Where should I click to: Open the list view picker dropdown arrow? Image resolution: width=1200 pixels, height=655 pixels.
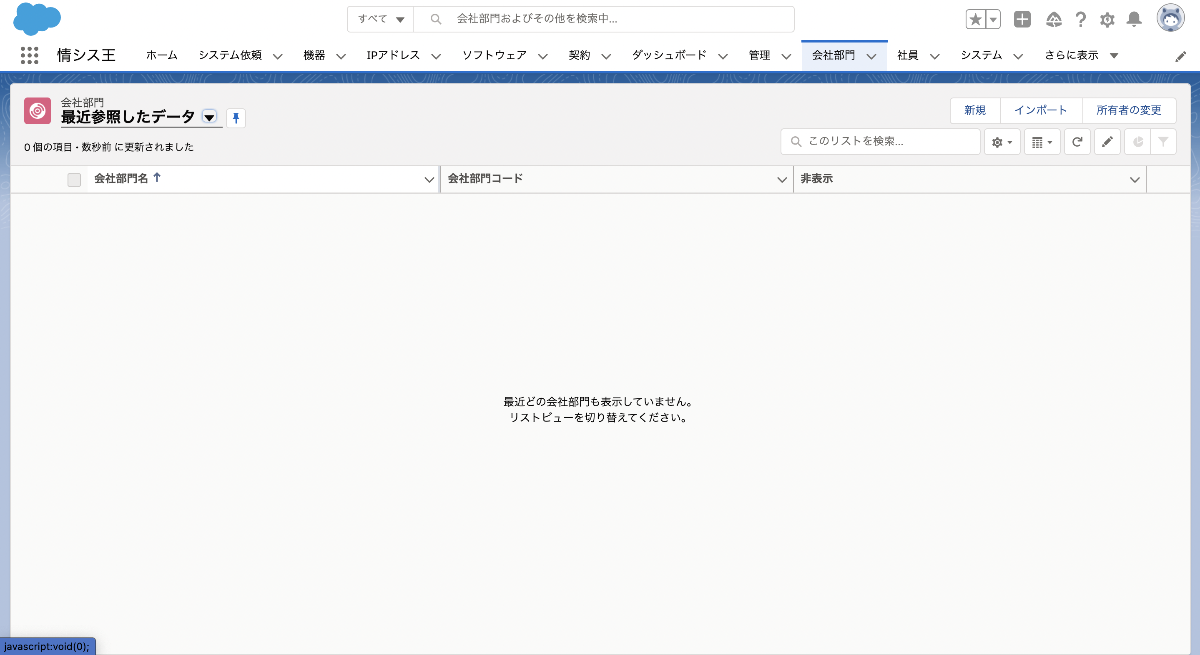(209, 117)
